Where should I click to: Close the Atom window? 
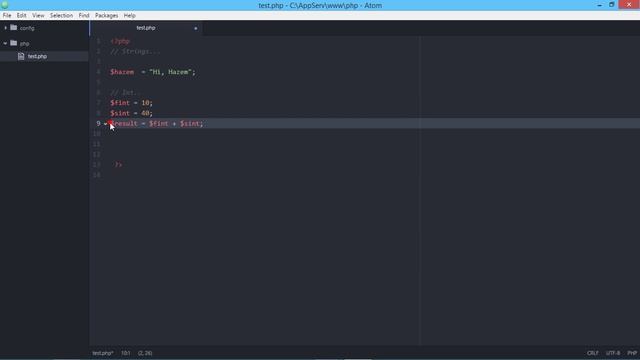point(629,4)
